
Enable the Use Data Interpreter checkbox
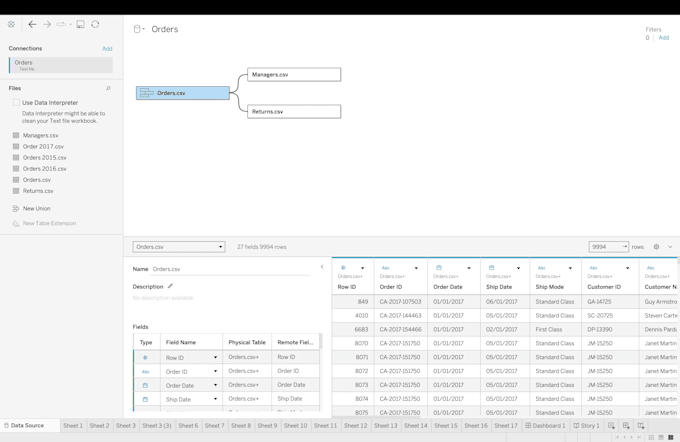pos(16,102)
